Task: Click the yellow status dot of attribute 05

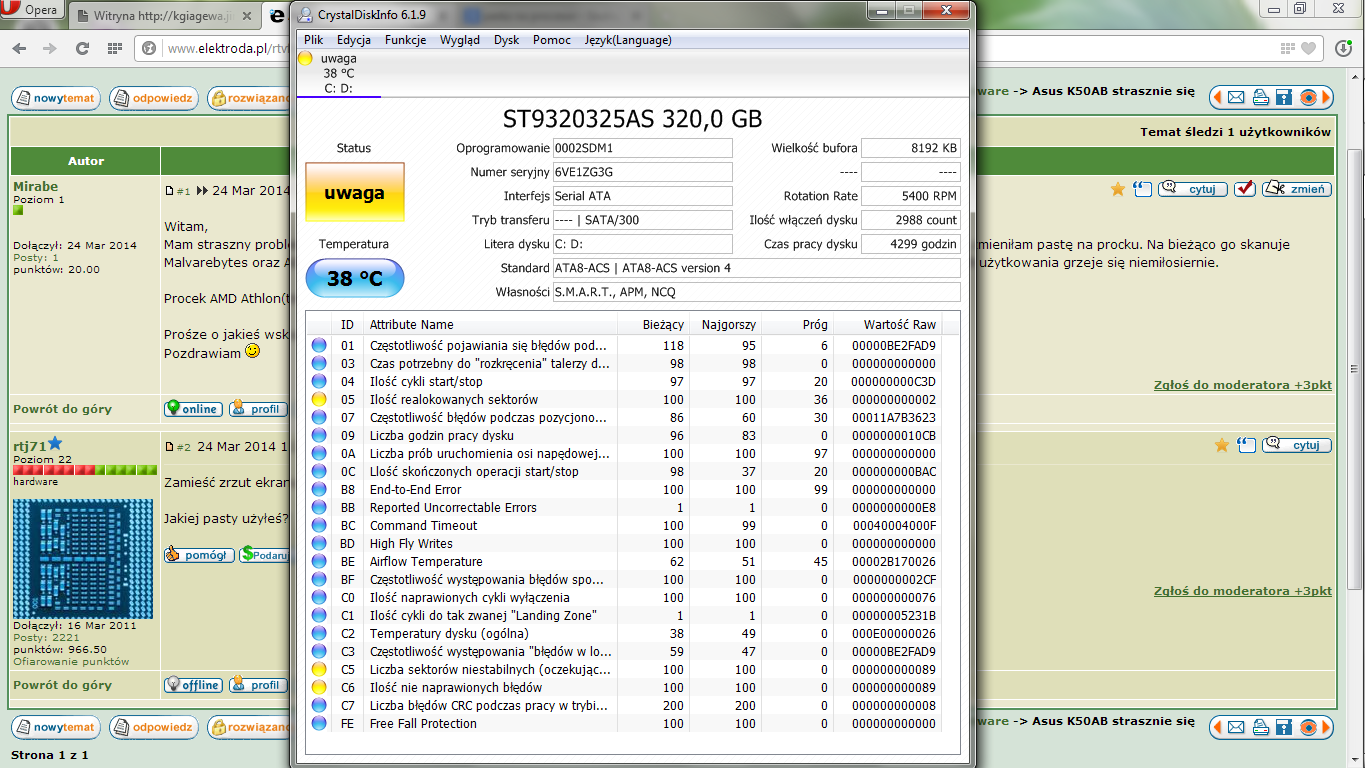Action: pyautogui.click(x=319, y=399)
